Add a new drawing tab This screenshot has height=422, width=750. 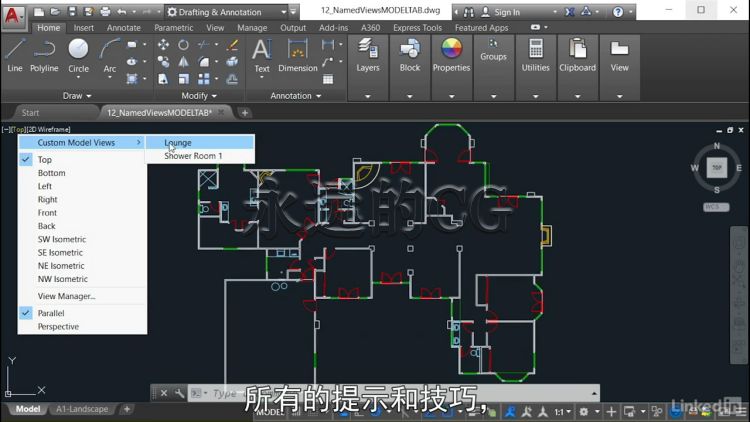[245, 113]
